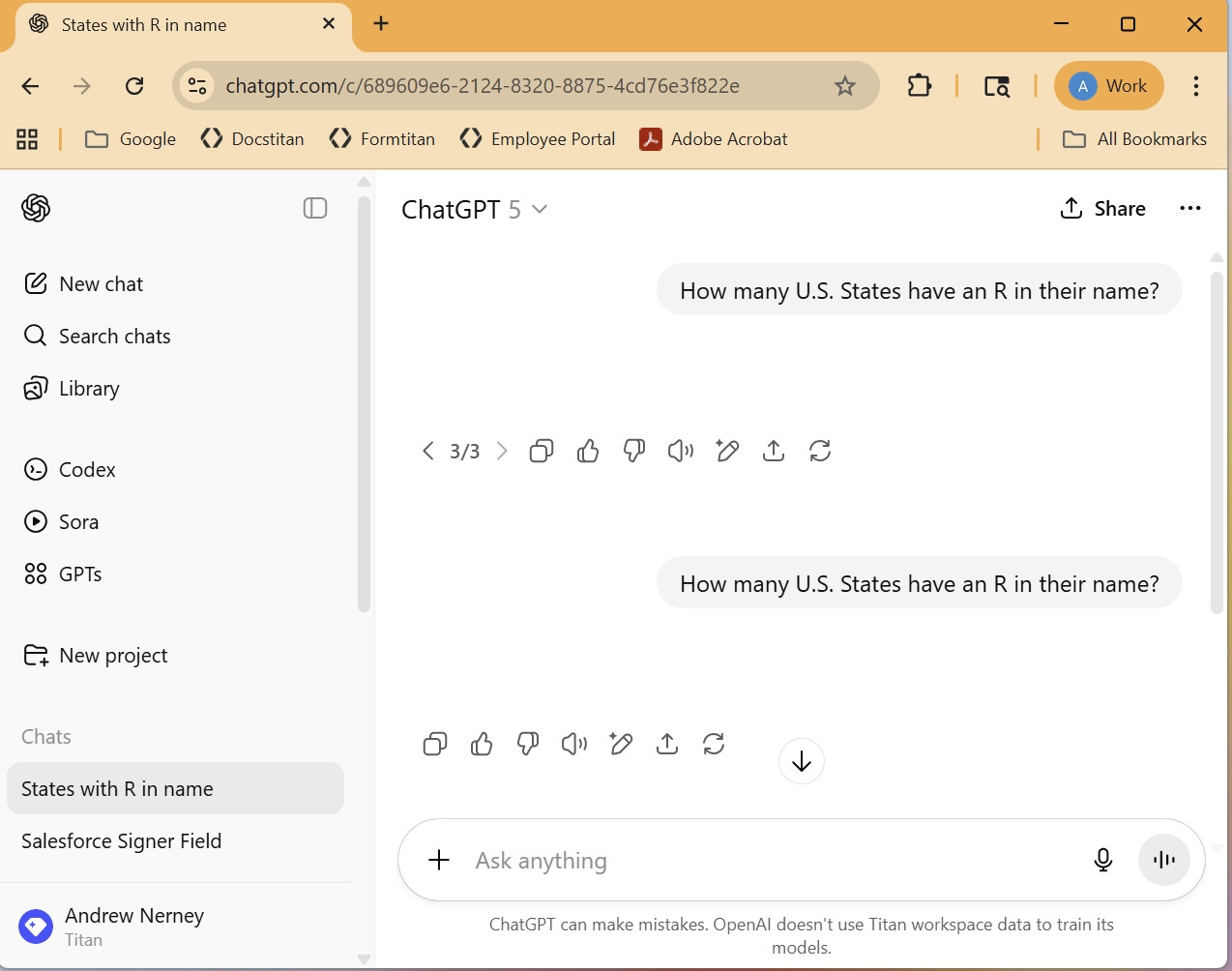The height and width of the screenshot is (971, 1232).
Task: Open the conversation options three-dot menu
Action: click(1190, 208)
